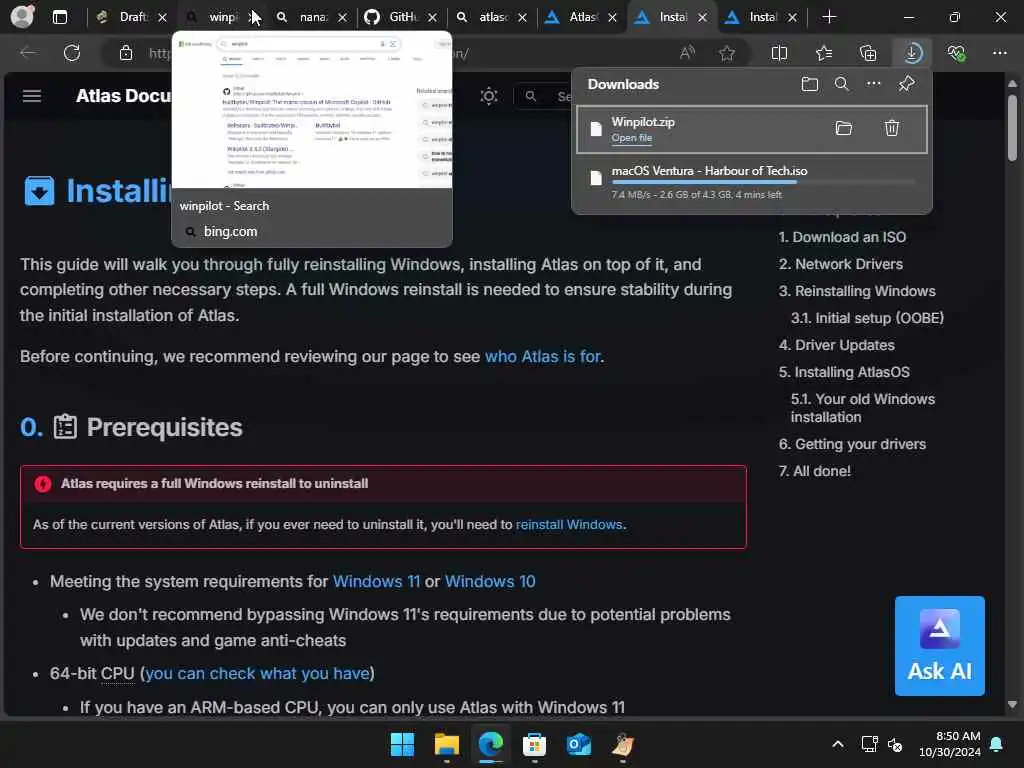1024x768 pixels.
Task: Delete the Winpilot.zip download entry
Action: 891,128
